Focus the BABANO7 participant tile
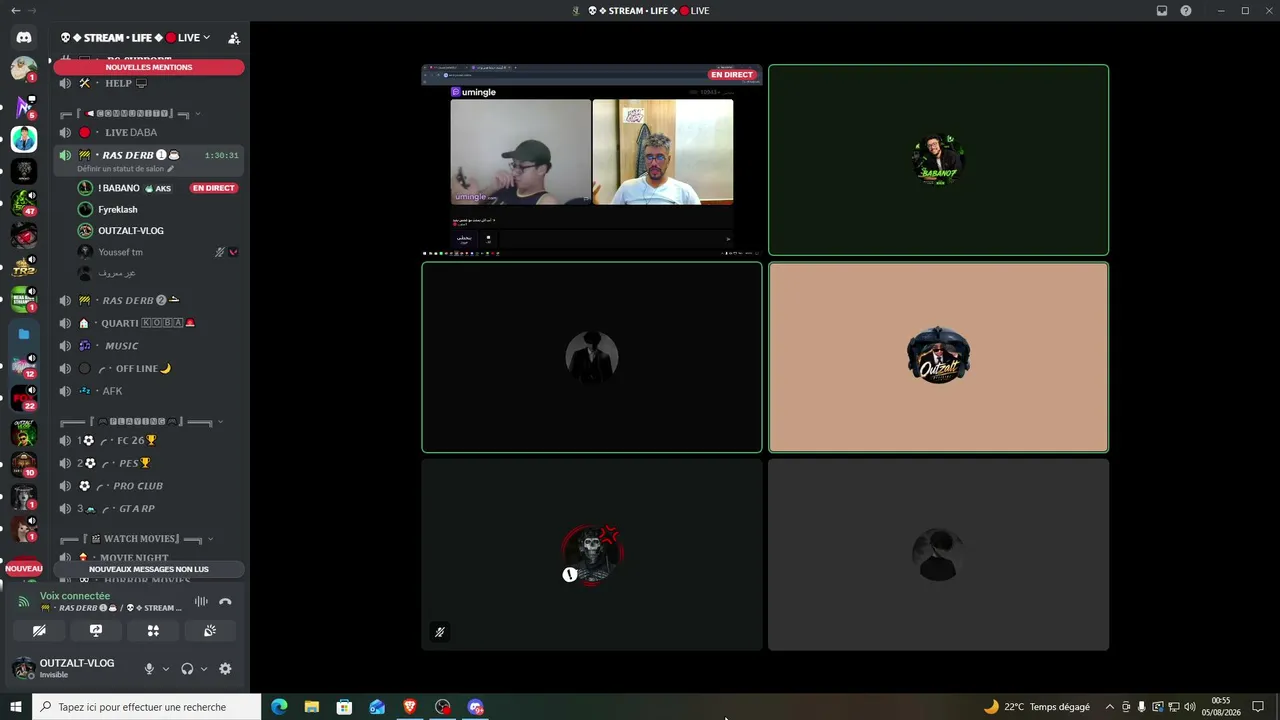The height and width of the screenshot is (720, 1280). (x=938, y=160)
